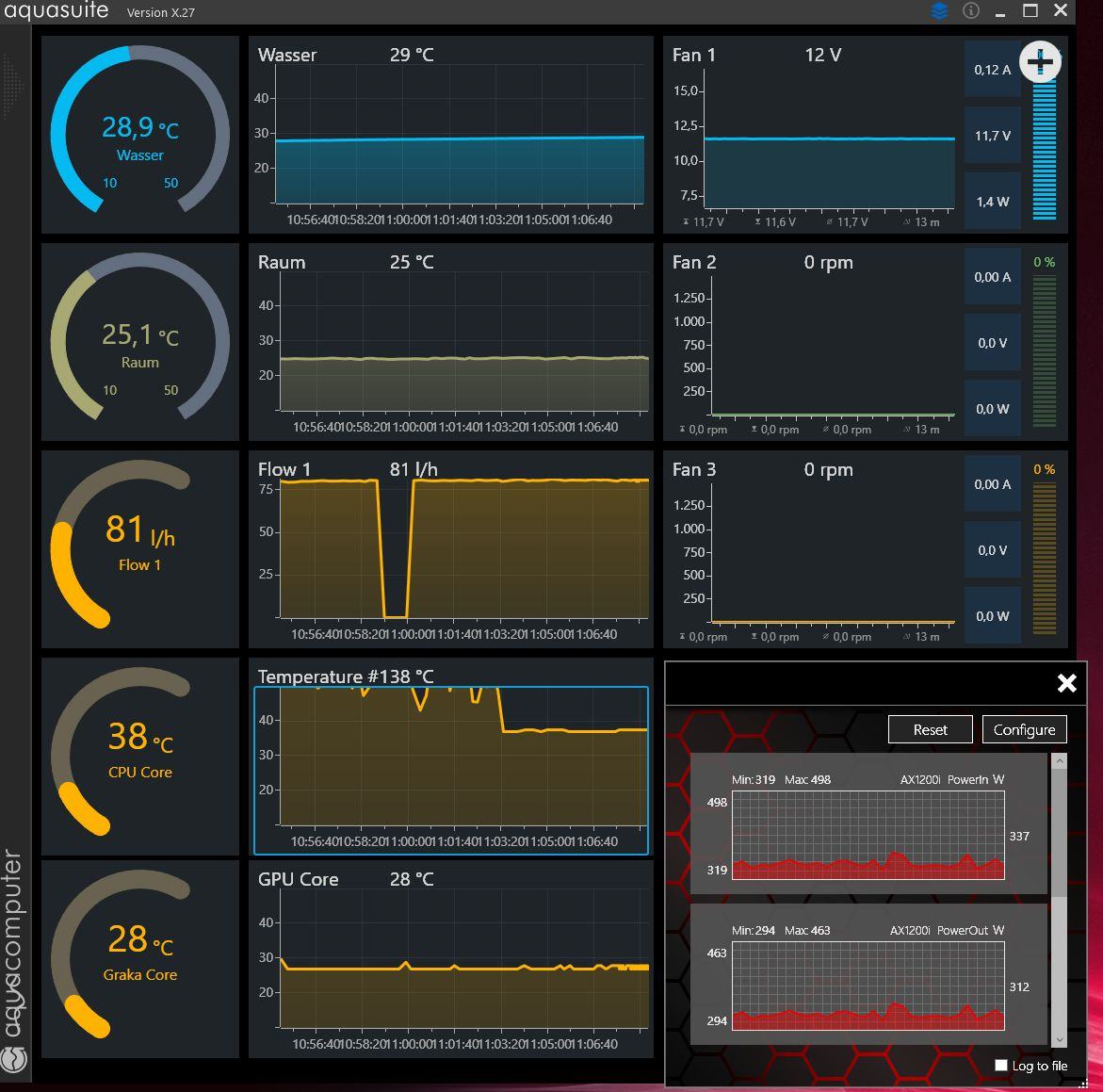Click the Fan 2 0,0 W value box
The image size is (1103, 1092).
[993, 408]
